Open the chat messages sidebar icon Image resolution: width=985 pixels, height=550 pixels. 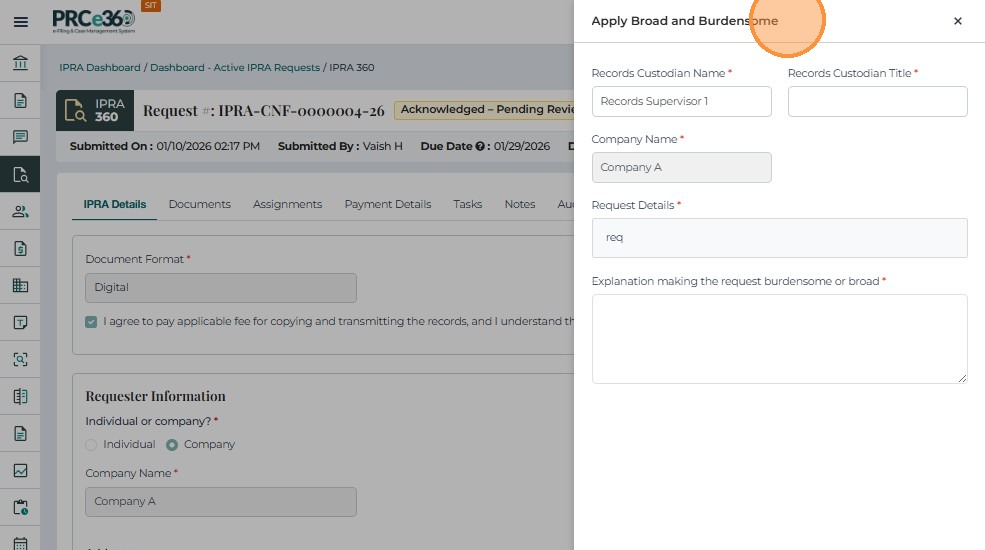[x=20, y=137]
